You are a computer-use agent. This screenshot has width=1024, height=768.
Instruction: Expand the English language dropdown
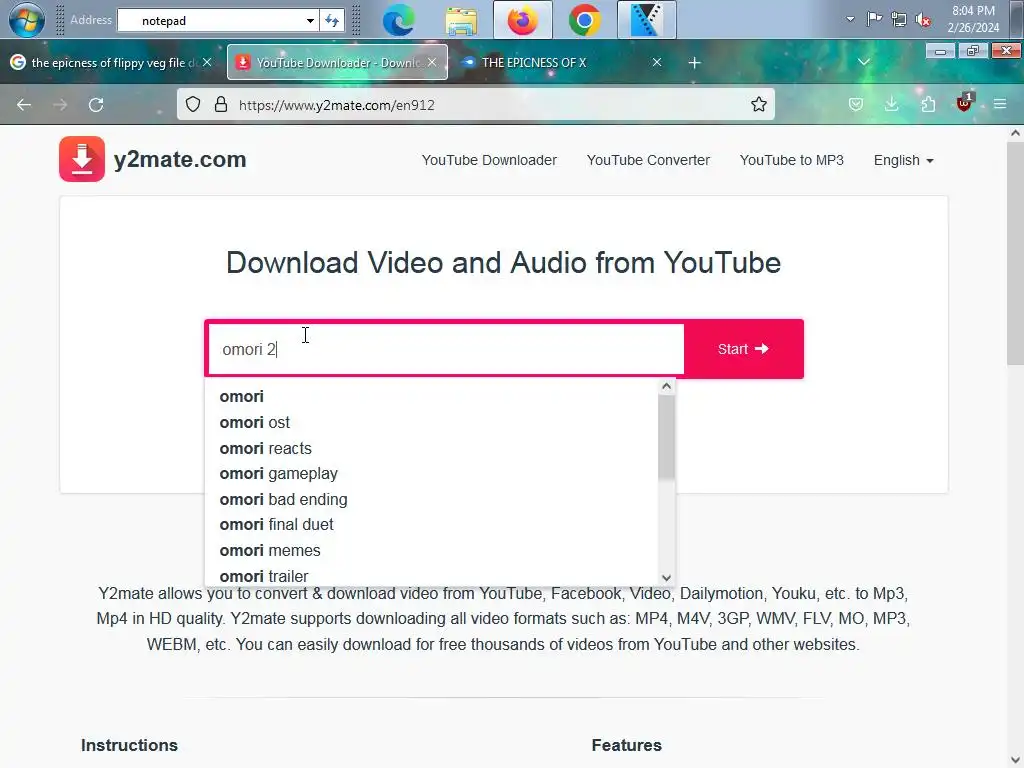904,160
